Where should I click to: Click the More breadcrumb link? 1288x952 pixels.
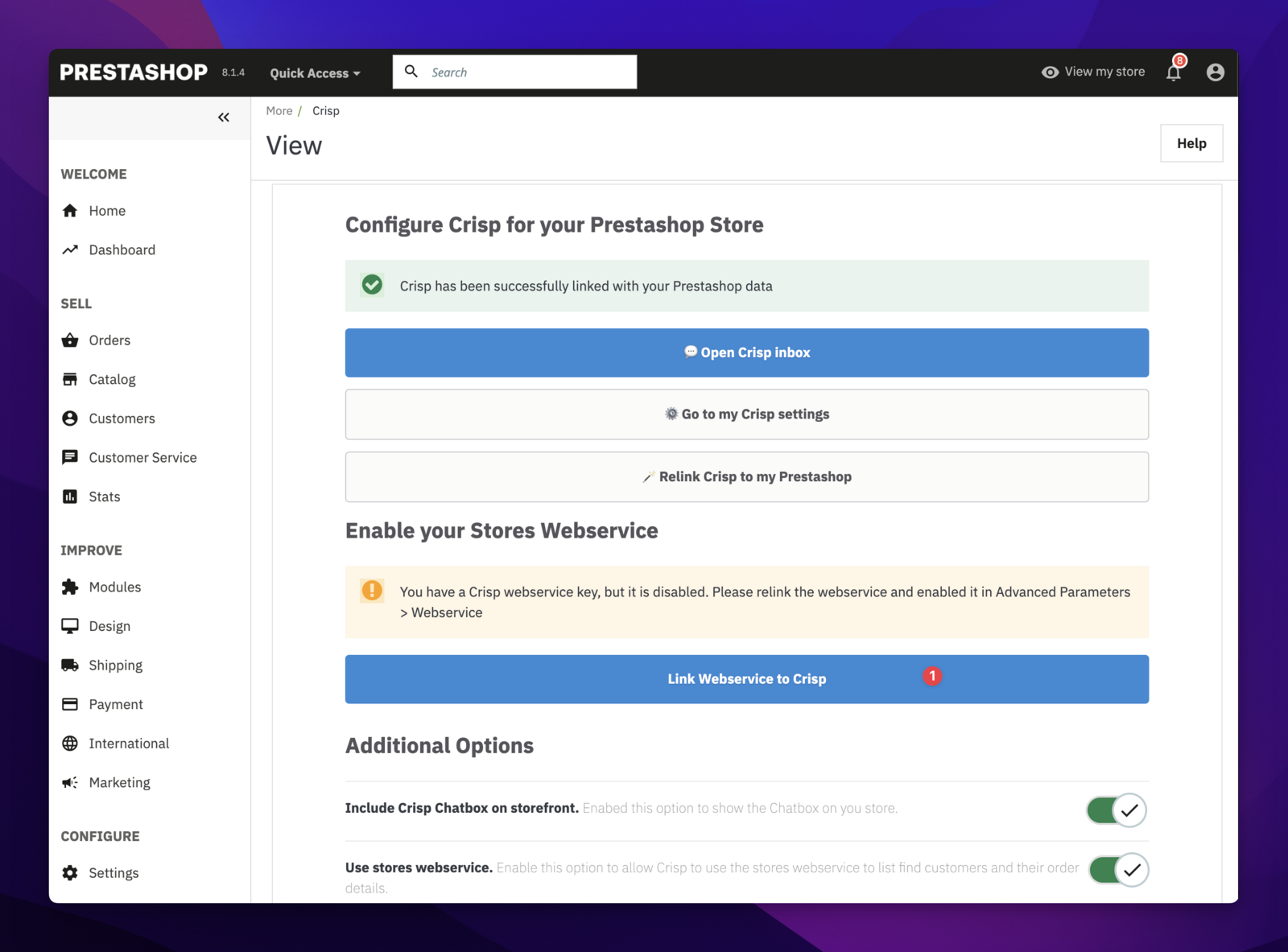pos(279,111)
